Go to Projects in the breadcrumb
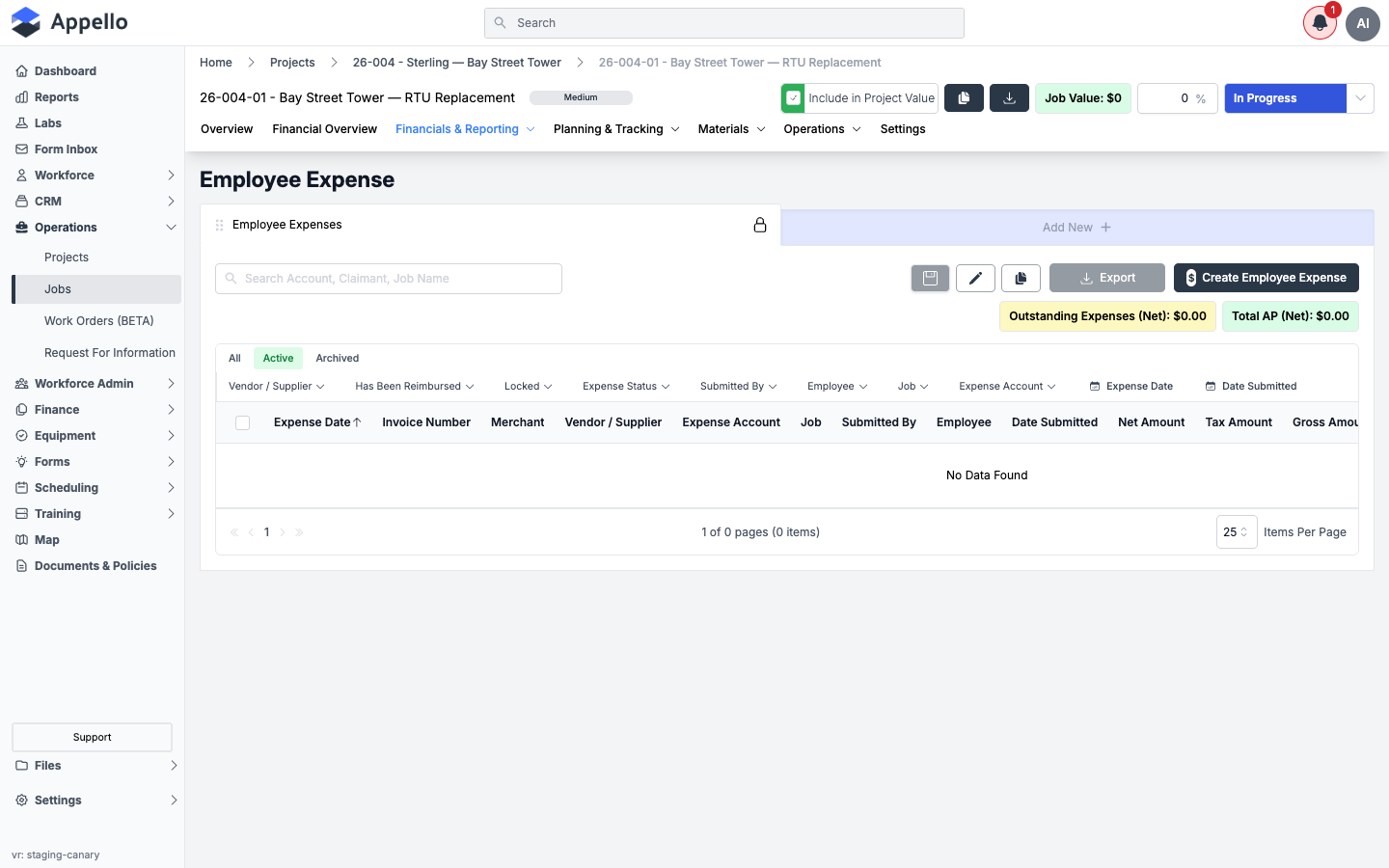The height and width of the screenshot is (868, 1389). click(292, 63)
